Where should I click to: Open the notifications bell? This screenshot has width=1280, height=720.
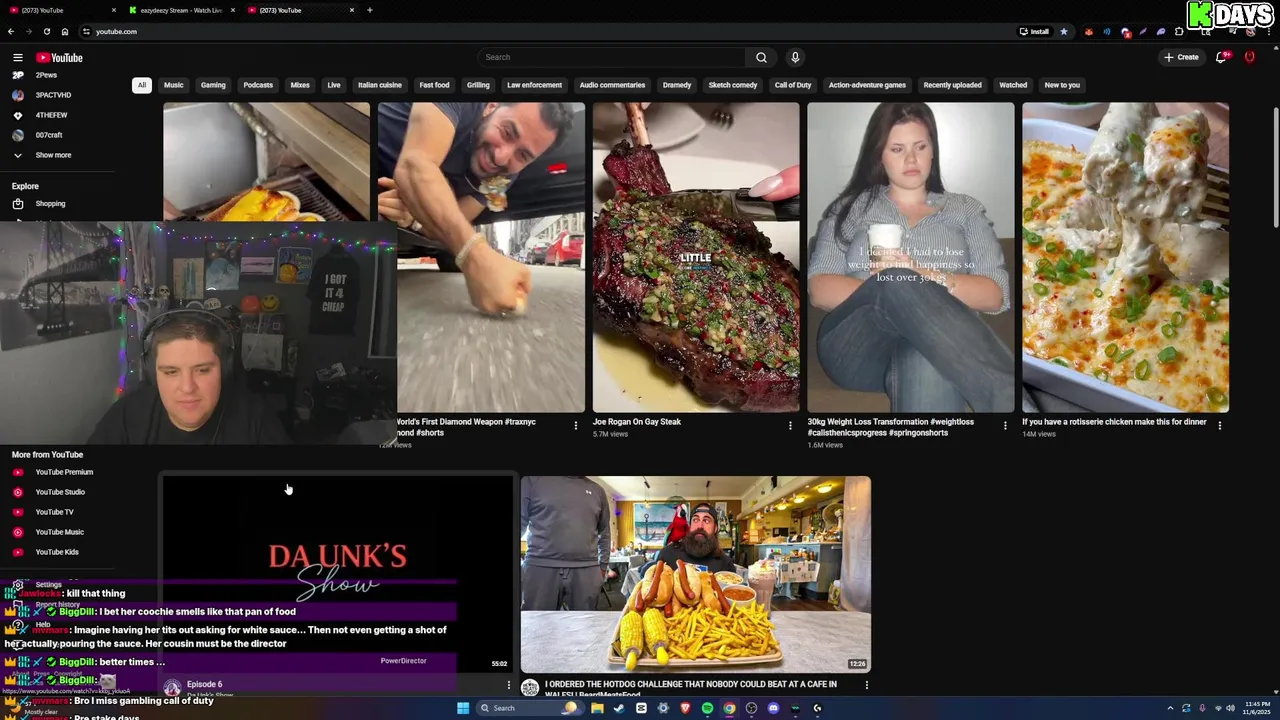pos(1221,57)
